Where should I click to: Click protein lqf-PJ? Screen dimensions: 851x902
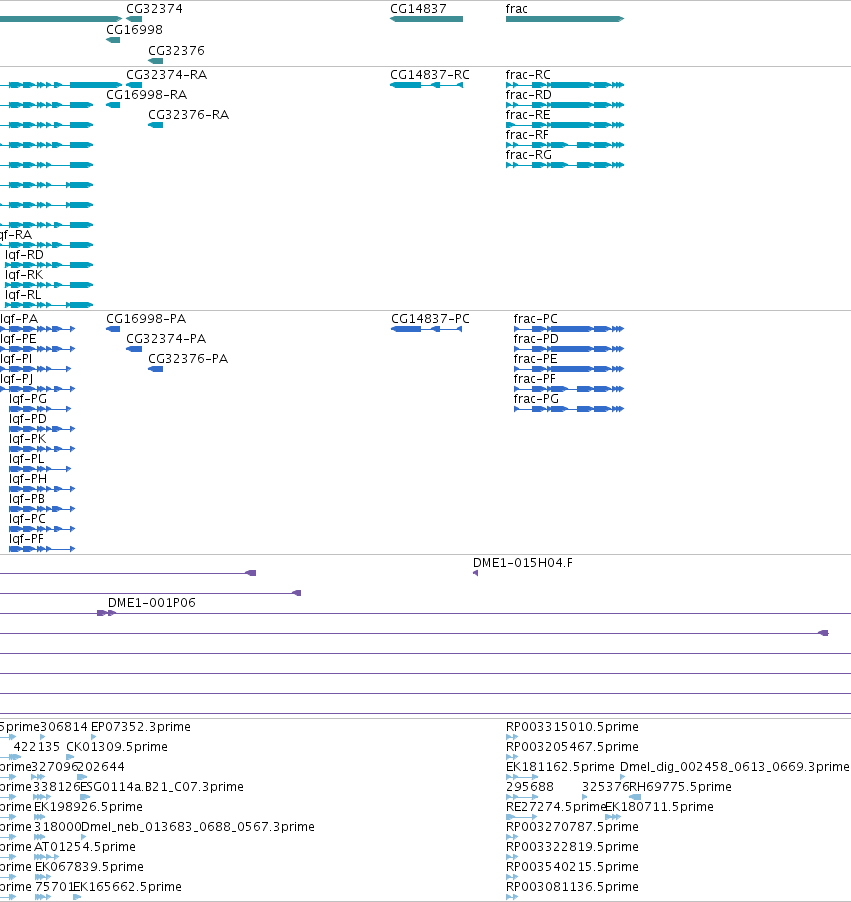pyautogui.click(x=16, y=379)
